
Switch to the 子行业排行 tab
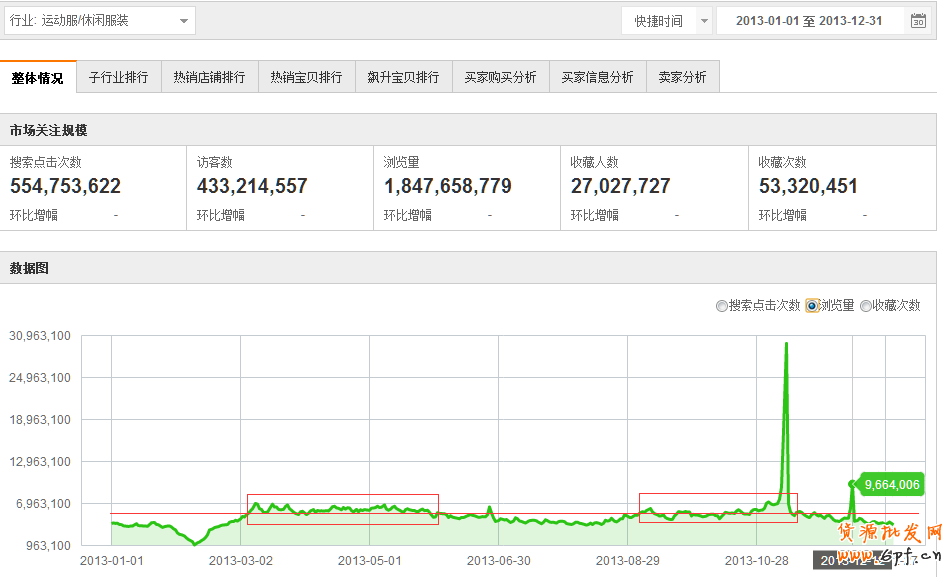pyautogui.click(x=118, y=78)
